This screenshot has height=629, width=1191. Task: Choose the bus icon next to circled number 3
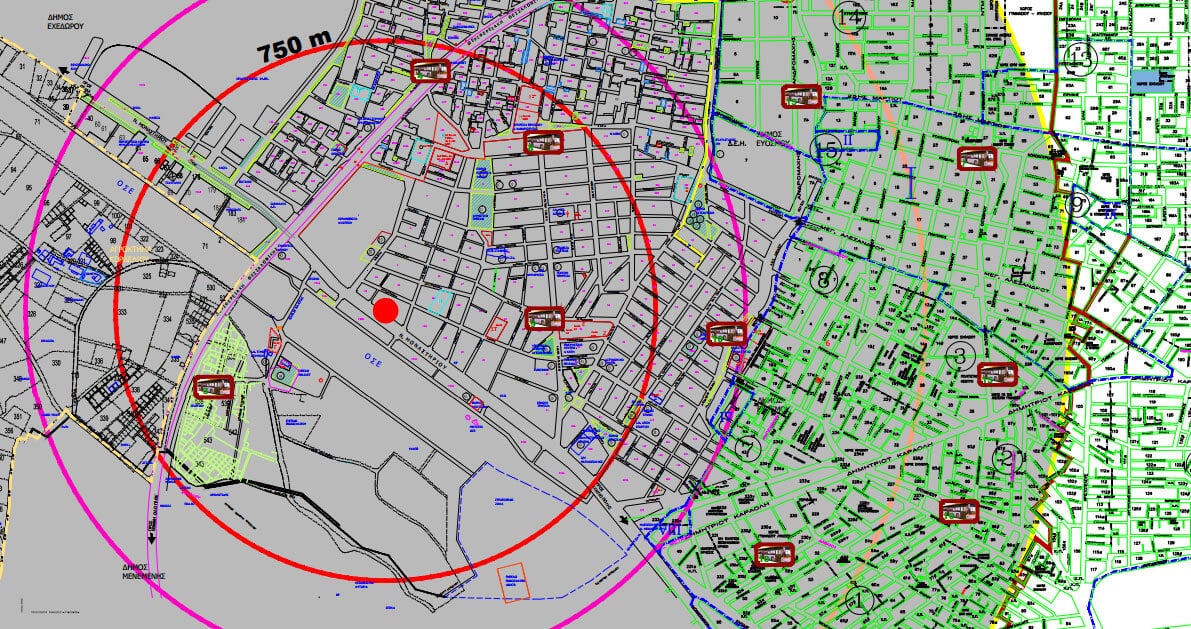pos(997,374)
